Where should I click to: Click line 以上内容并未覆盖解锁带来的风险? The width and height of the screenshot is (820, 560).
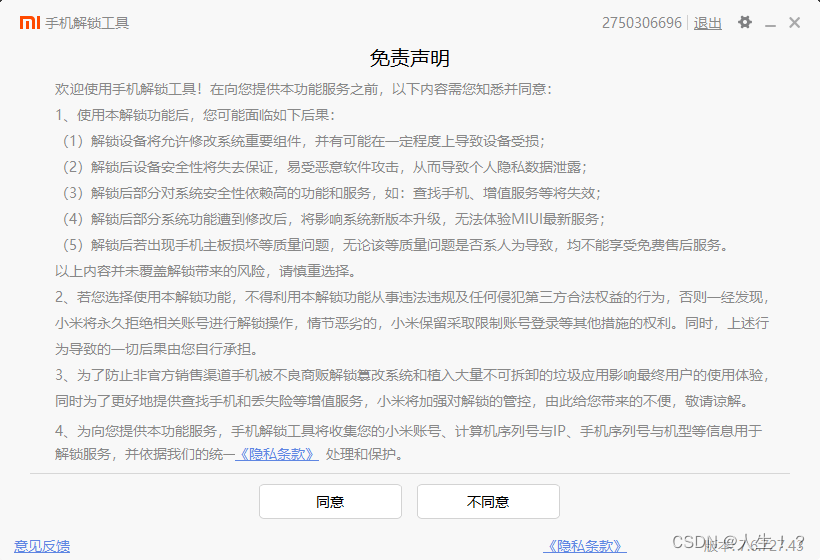[x=207, y=271]
